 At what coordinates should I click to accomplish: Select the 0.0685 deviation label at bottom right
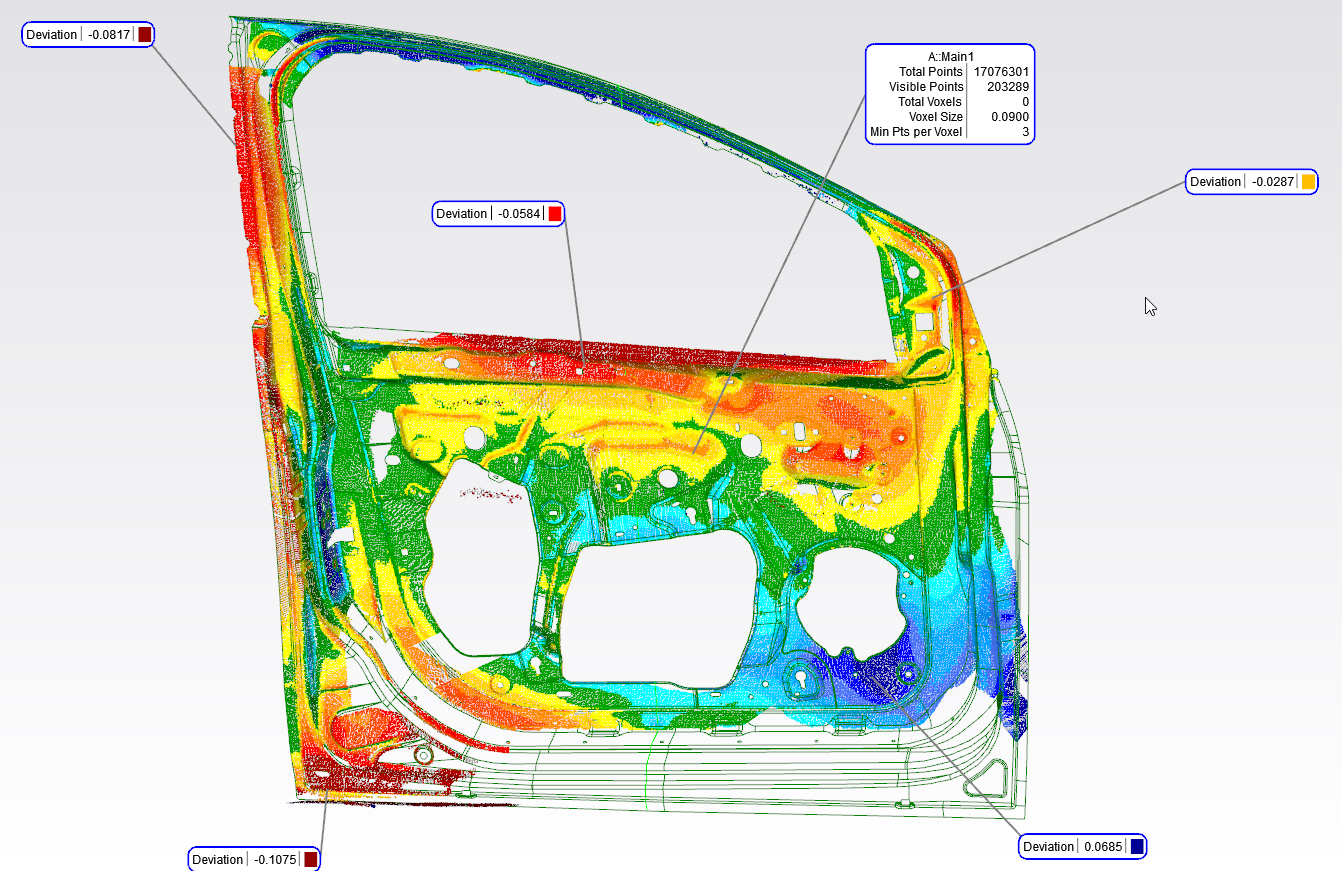pos(1075,846)
